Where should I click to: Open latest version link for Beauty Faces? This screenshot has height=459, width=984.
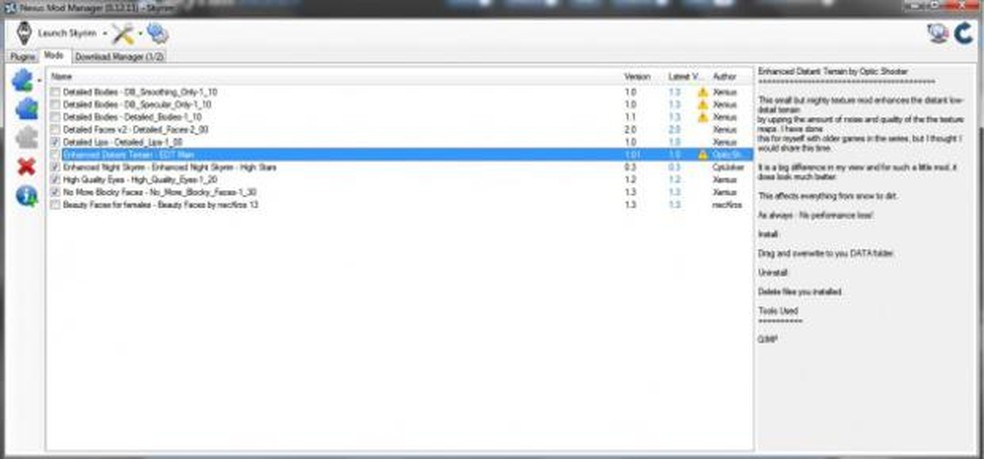click(674, 205)
